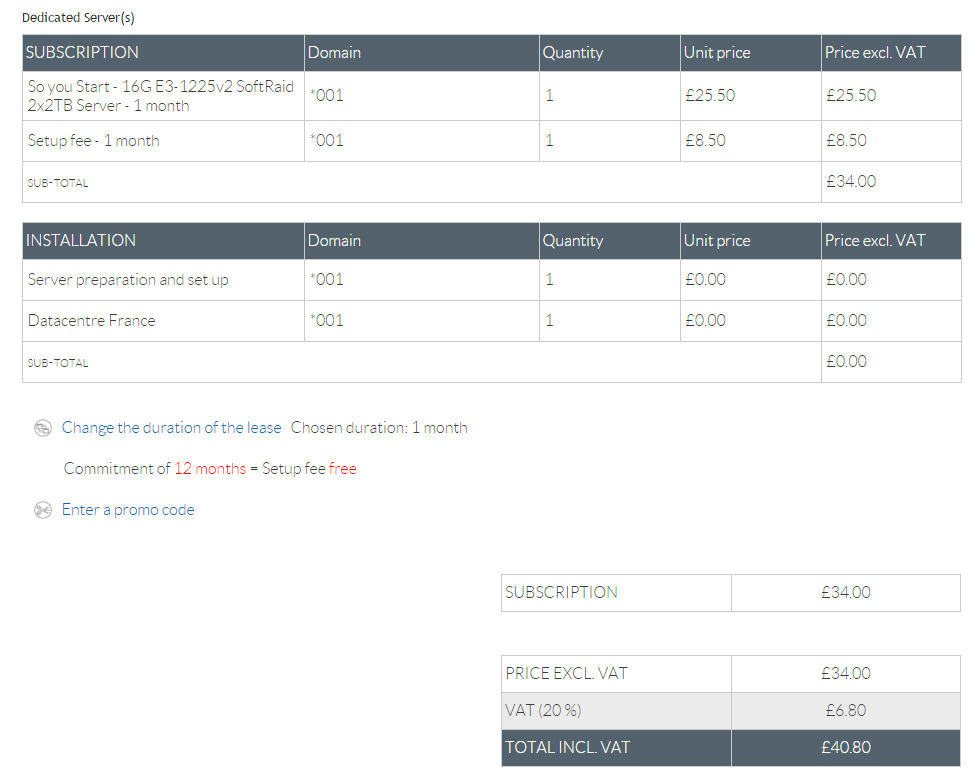Click the £40.80 total amount
The height and width of the screenshot is (779, 979).
846,747
